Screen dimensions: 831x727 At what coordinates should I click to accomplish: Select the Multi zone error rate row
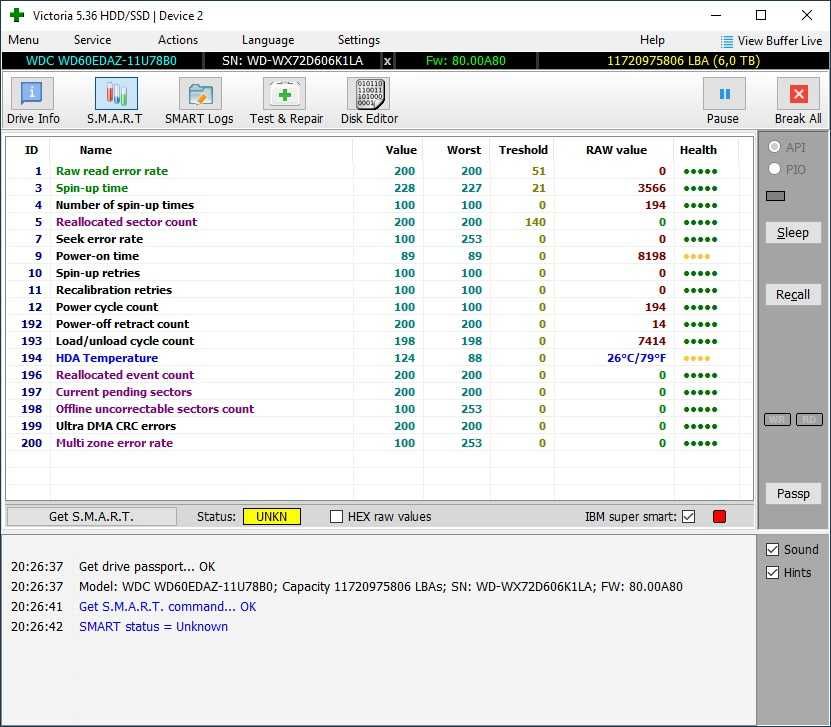coord(379,443)
